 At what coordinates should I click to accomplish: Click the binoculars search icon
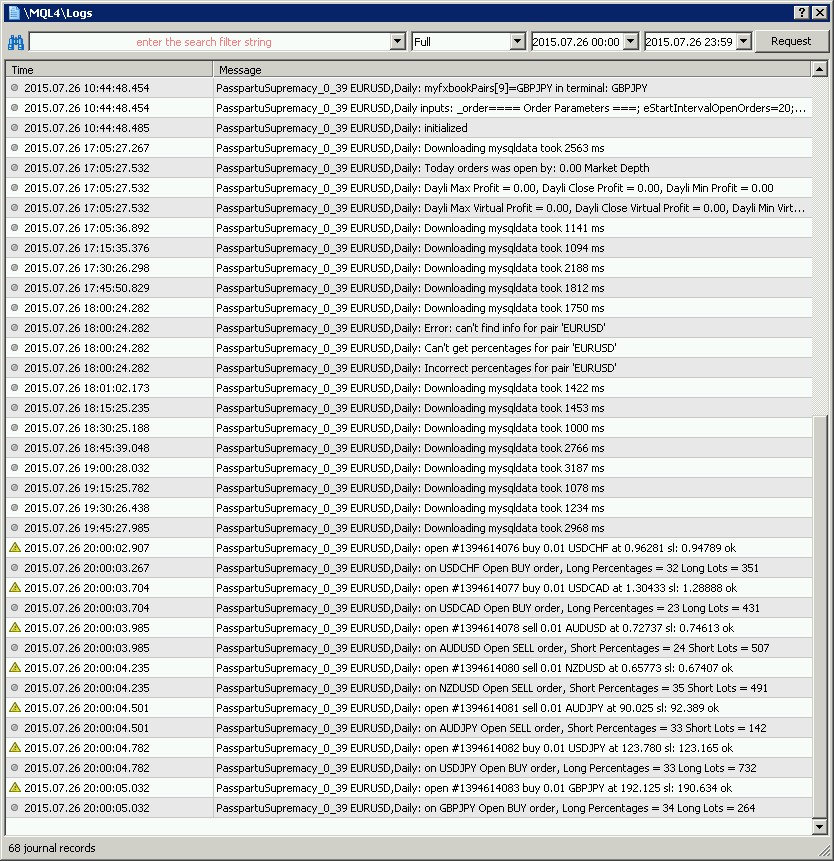point(16,42)
